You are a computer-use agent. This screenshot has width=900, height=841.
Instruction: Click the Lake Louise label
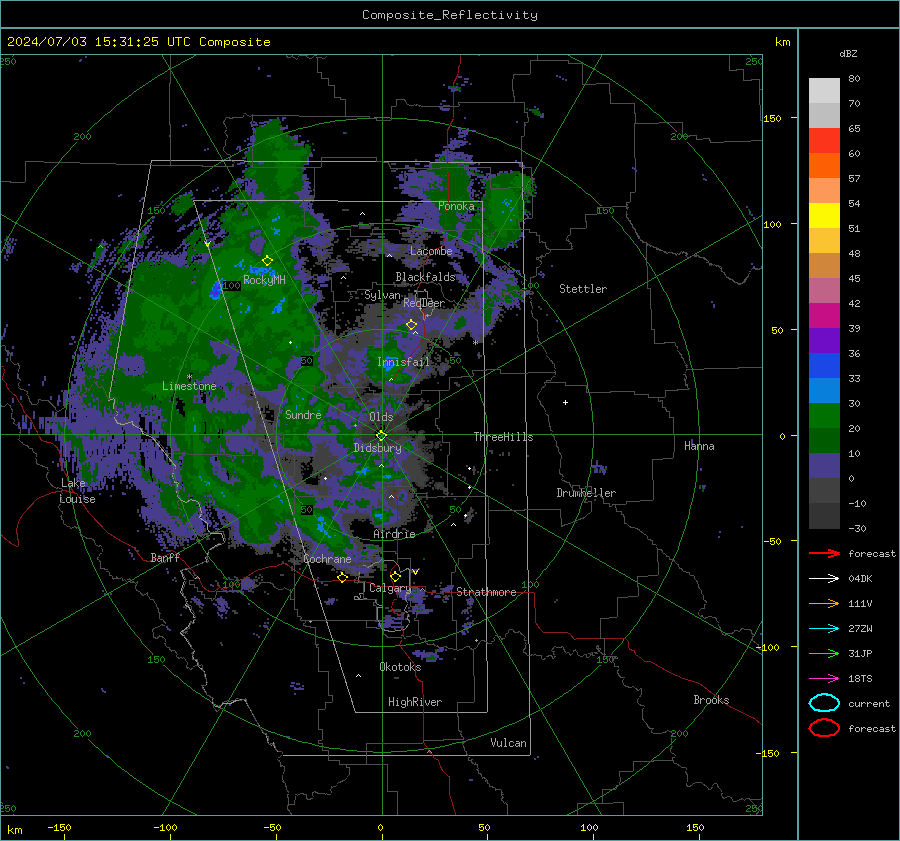[77, 491]
